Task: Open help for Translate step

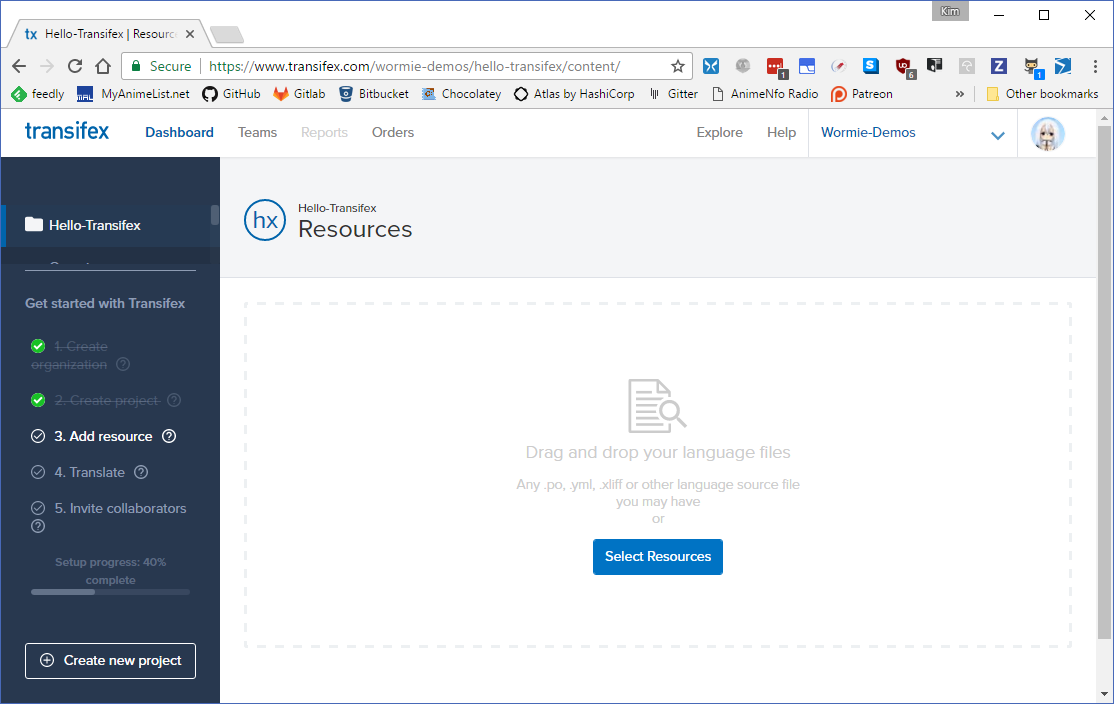Action: [141, 472]
